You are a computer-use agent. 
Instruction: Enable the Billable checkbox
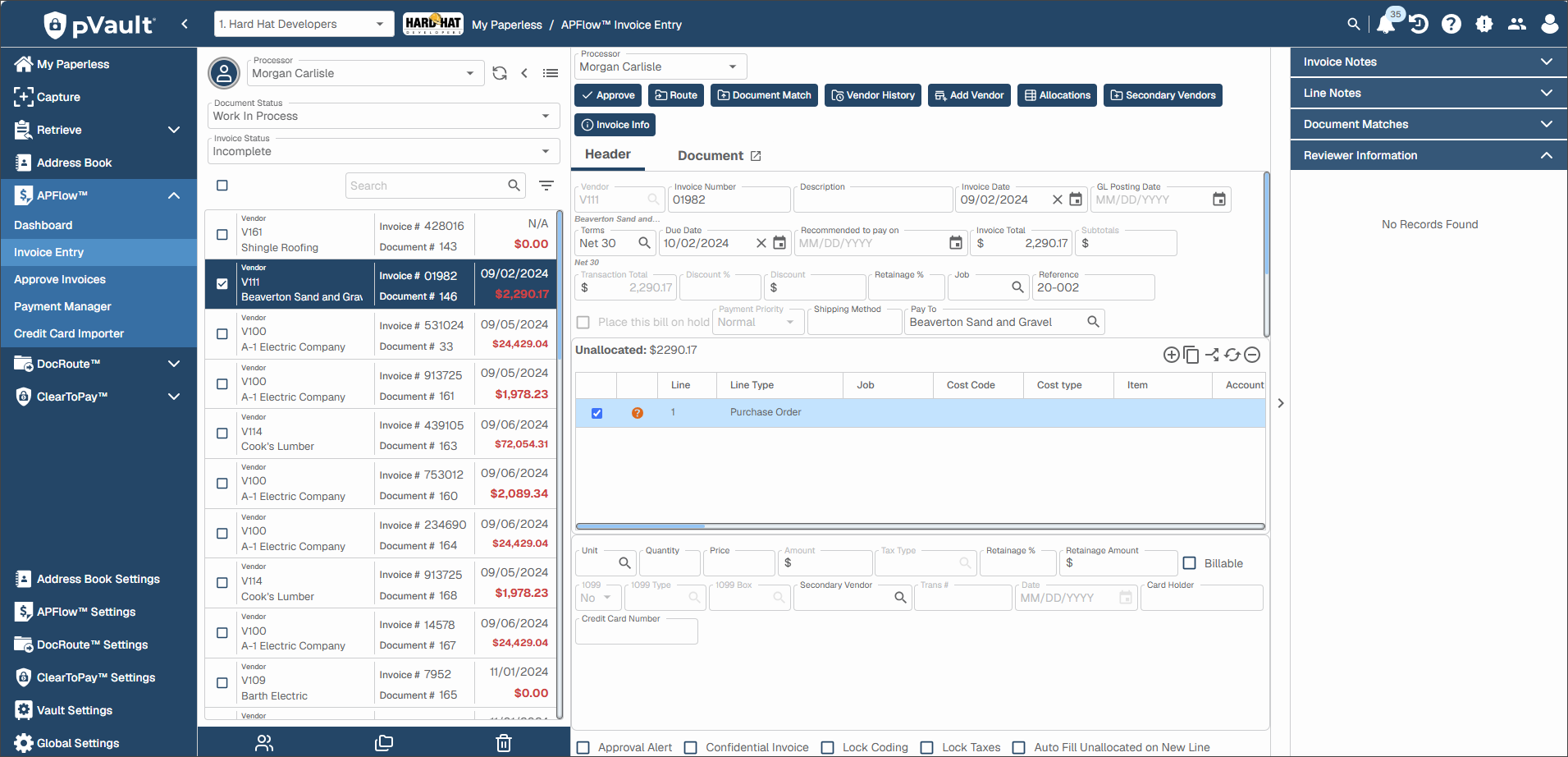coord(1190,563)
